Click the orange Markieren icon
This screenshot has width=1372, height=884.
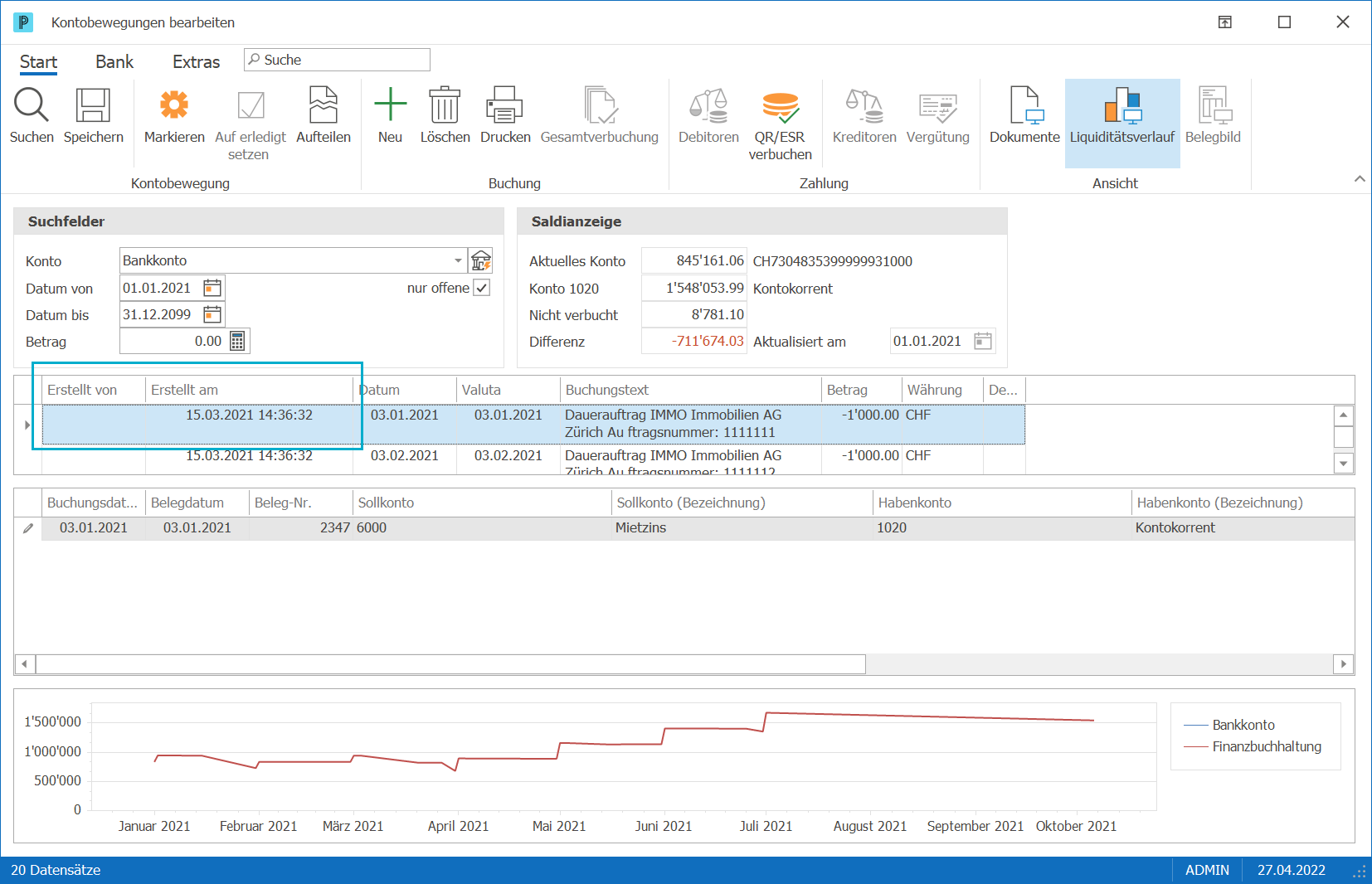click(174, 105)
